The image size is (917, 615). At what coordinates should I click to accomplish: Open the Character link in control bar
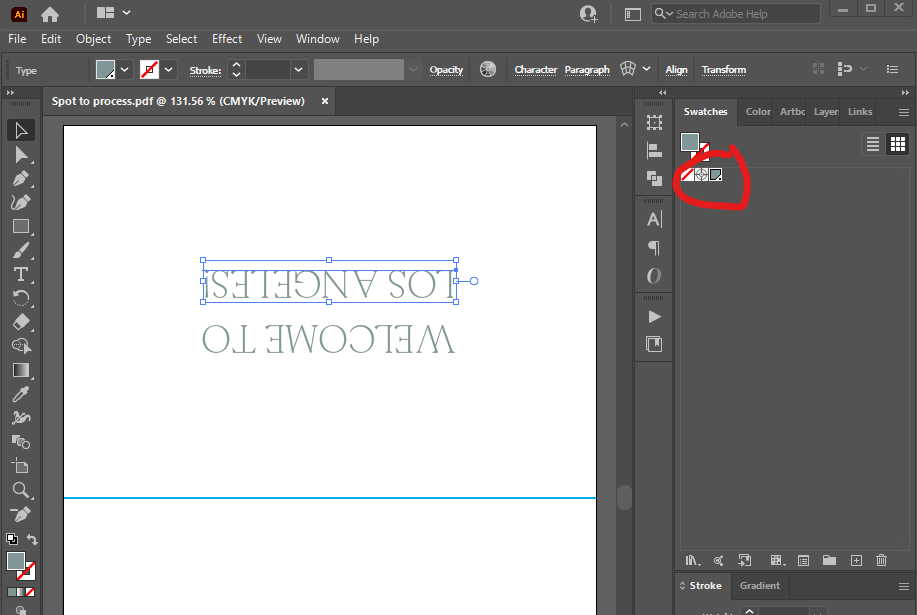536,70
